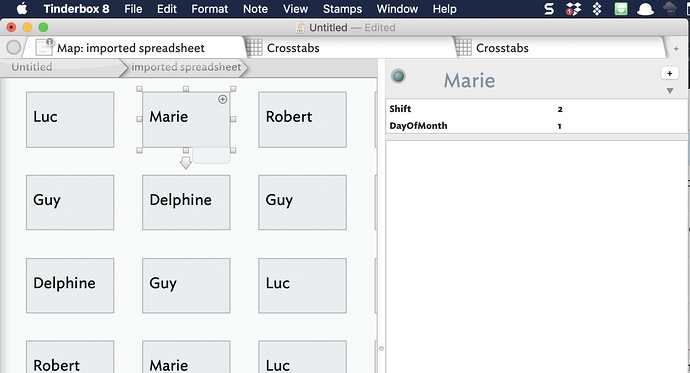This screenshot has width=690, height=373.
Task: Open the Tinderbox 8 application menu
Action: point(76,9)
